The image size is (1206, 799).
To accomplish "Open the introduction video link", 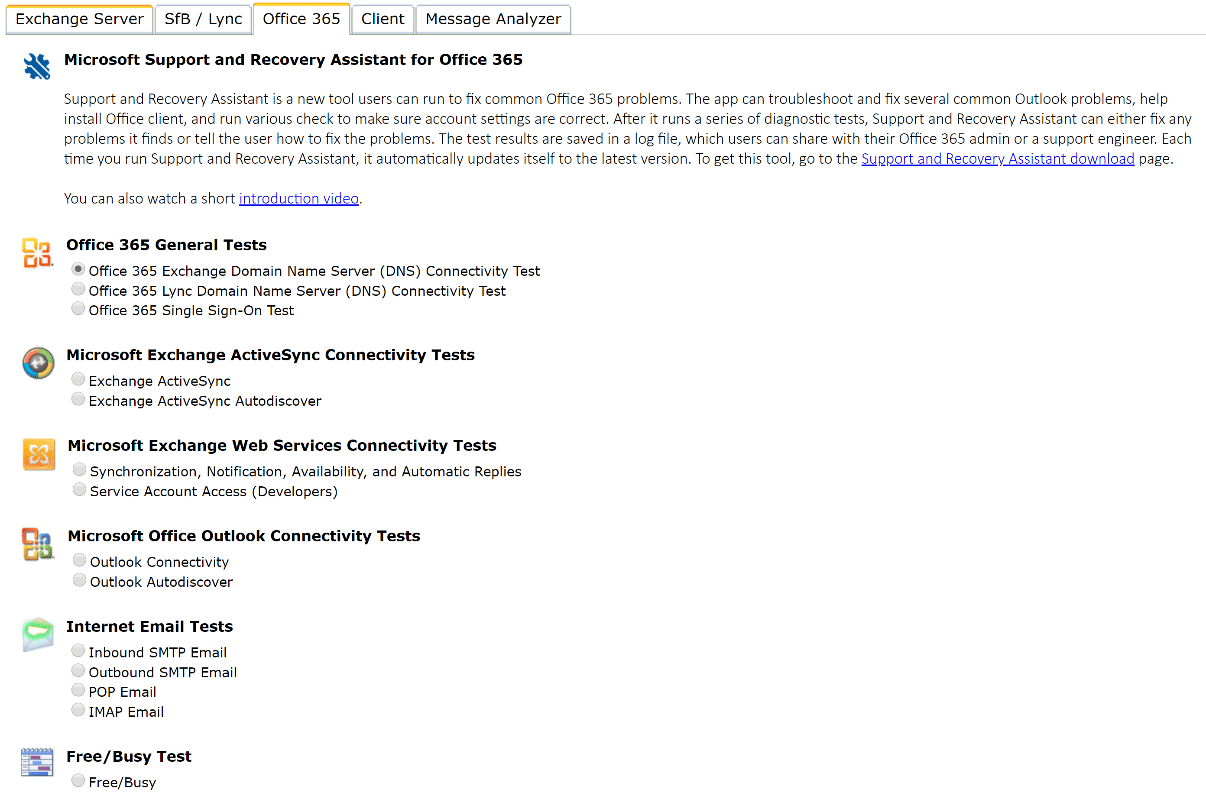I will click(299, 198).
